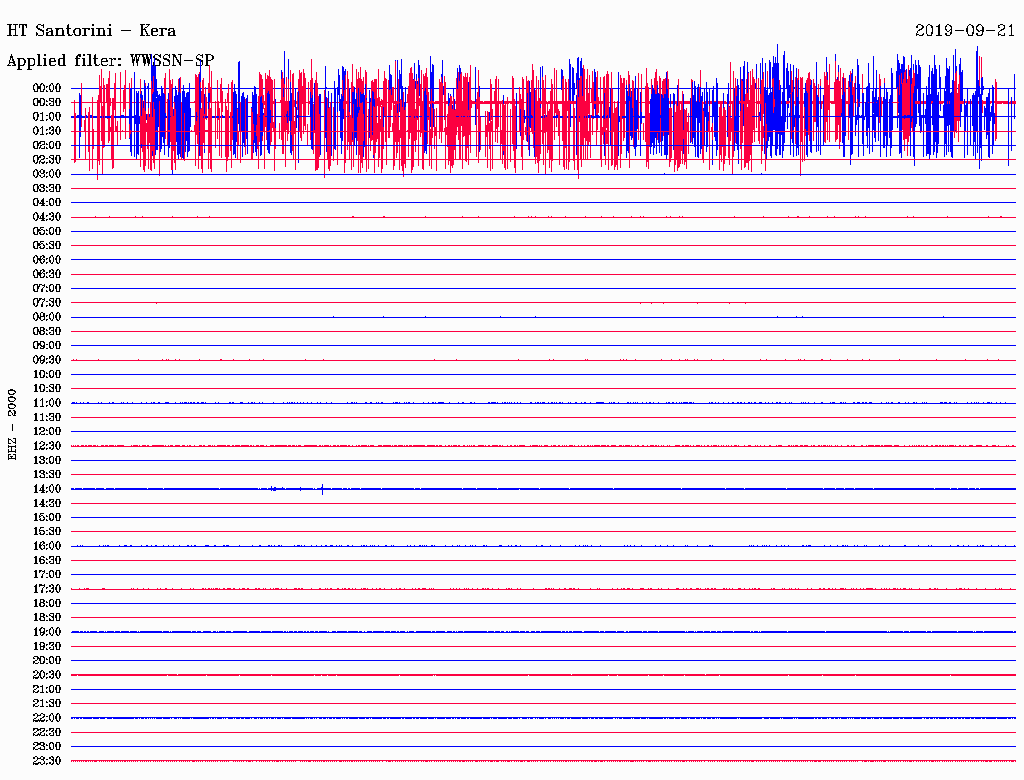Select the 16:00 time label
This screenshot has height=780, width=1024.
click(48, 546)
